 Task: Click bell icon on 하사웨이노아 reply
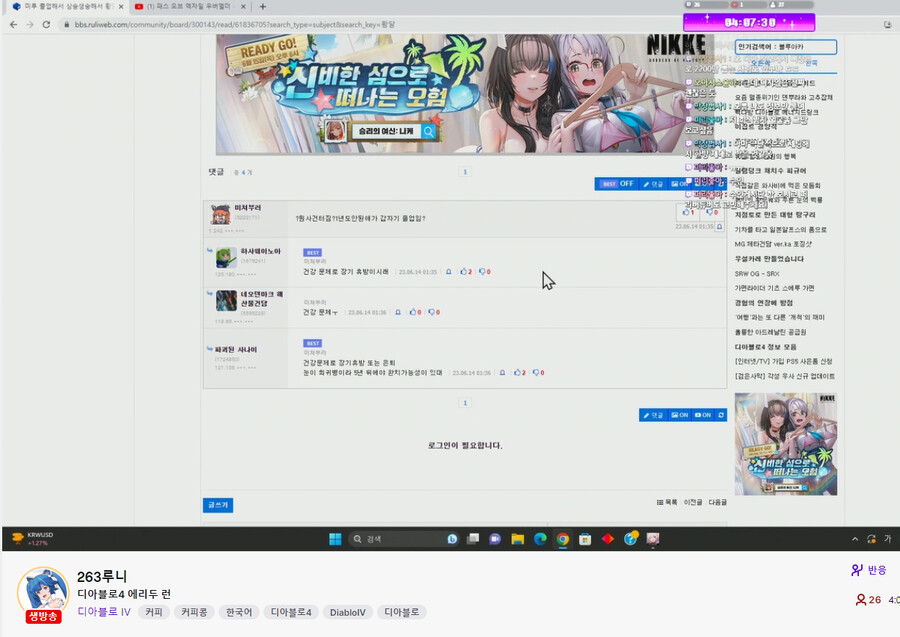pyautogui.click(x=449, y=272)
